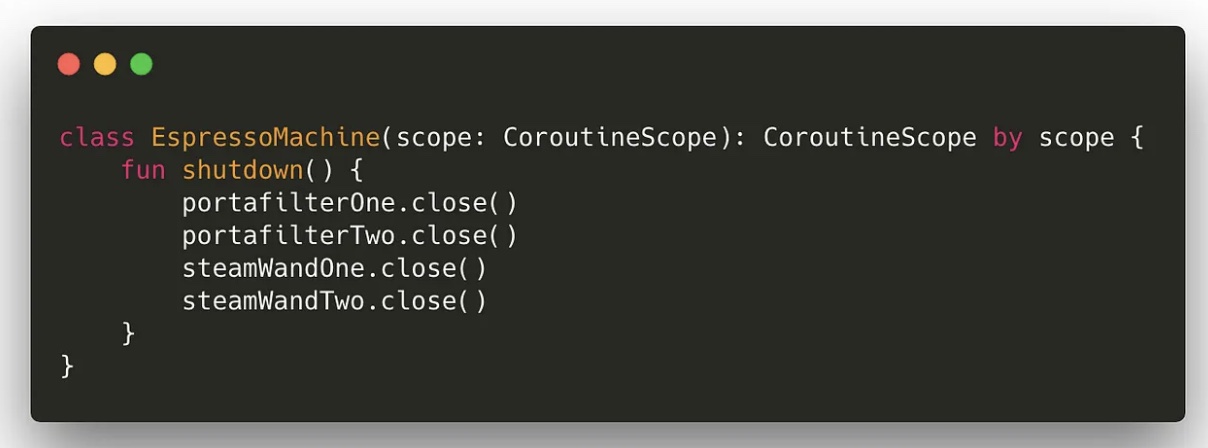Viewport: 1208px width, 448px height.
Task: Click the 'scope' delegate before opening brace
Action: pos(1076,137)
